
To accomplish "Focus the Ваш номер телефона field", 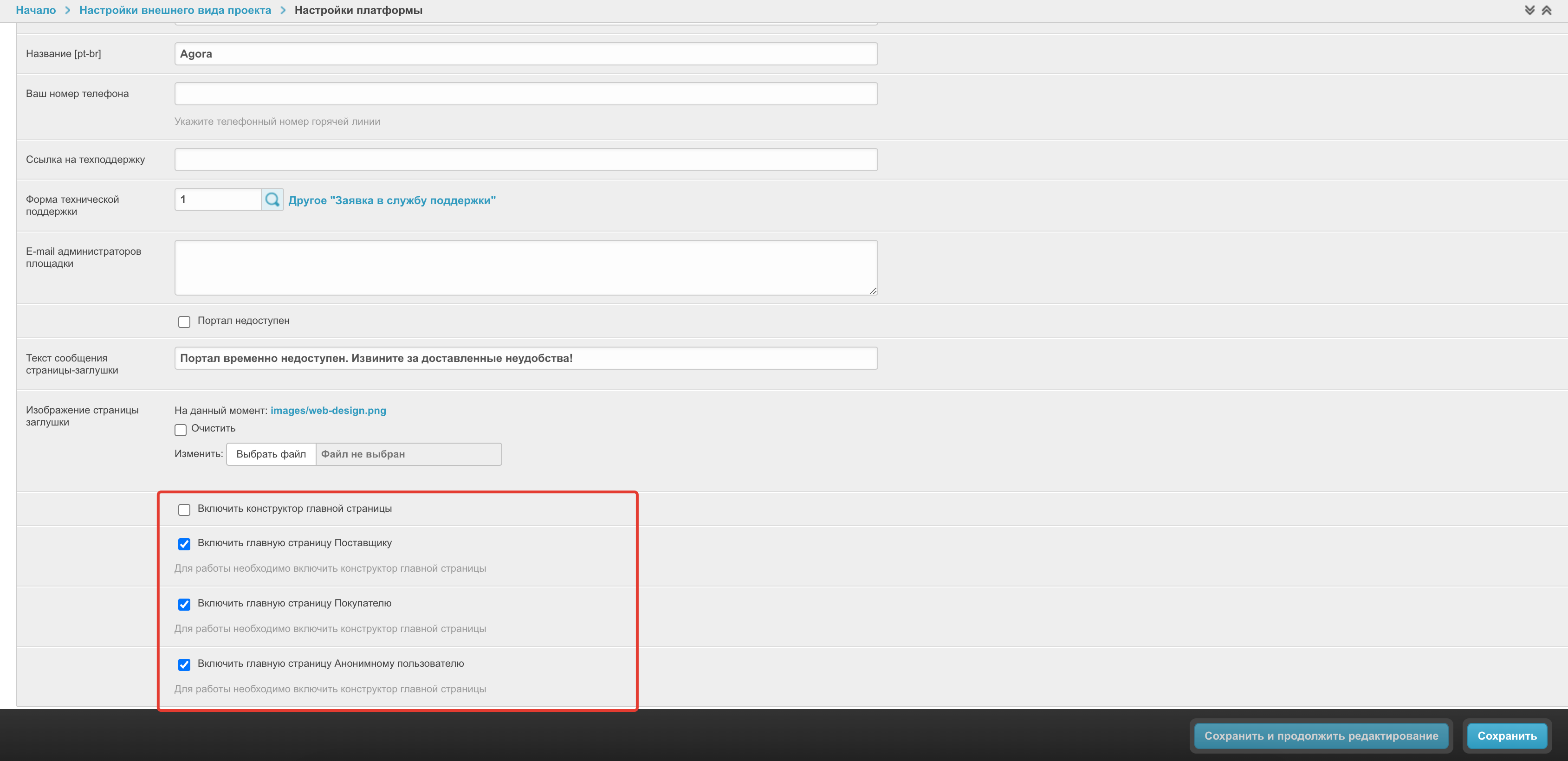I will (x=526, y=94).
